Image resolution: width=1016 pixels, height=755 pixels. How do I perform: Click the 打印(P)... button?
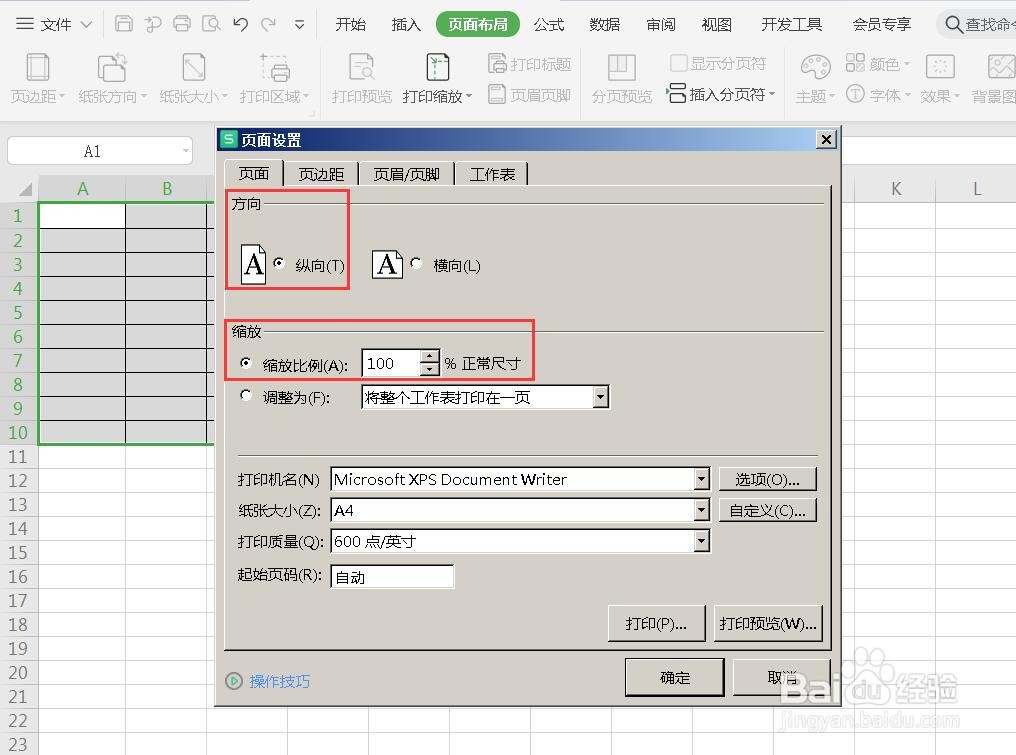pyautogui.click(x=656, y=623)
